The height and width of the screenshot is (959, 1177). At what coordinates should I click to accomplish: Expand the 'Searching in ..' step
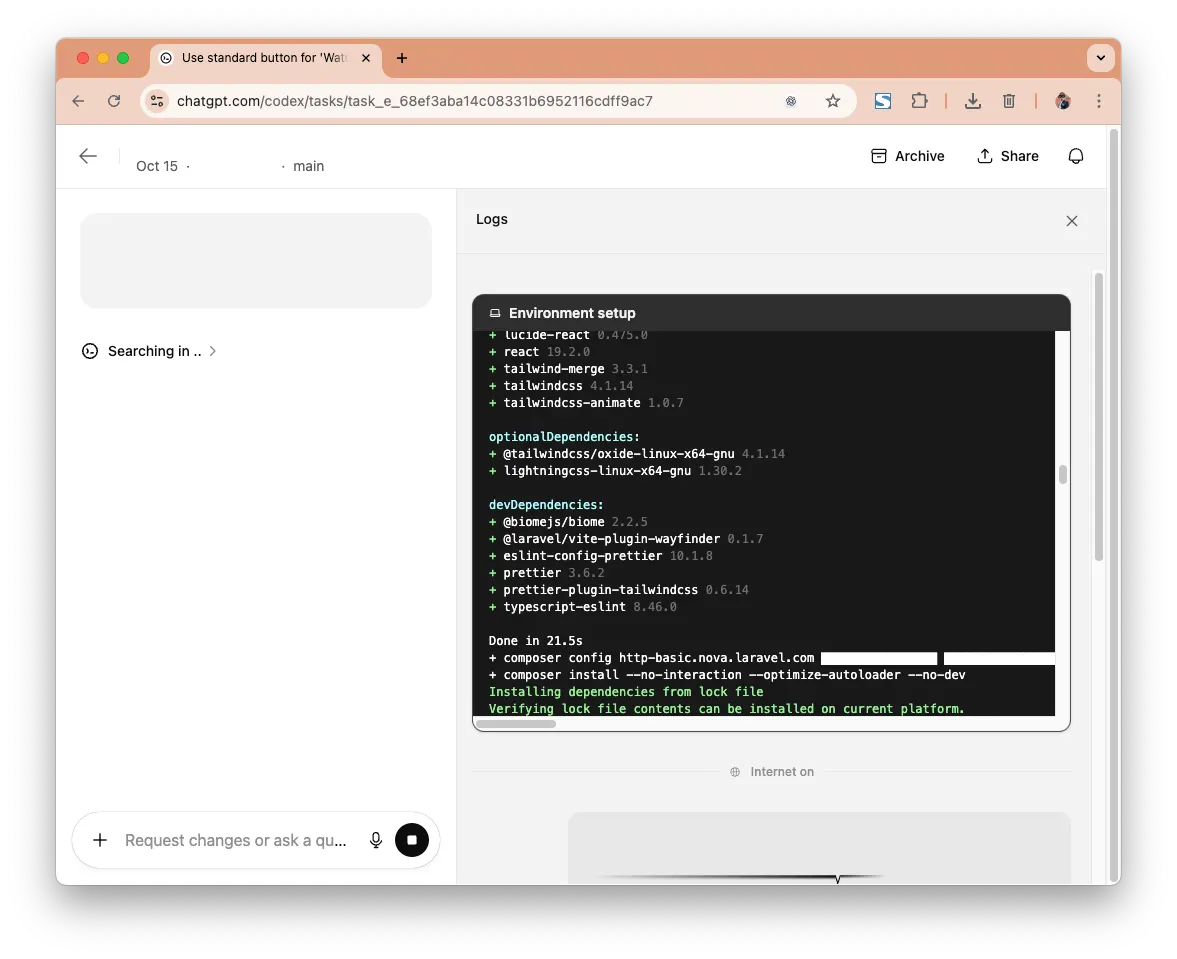[150, 351]
